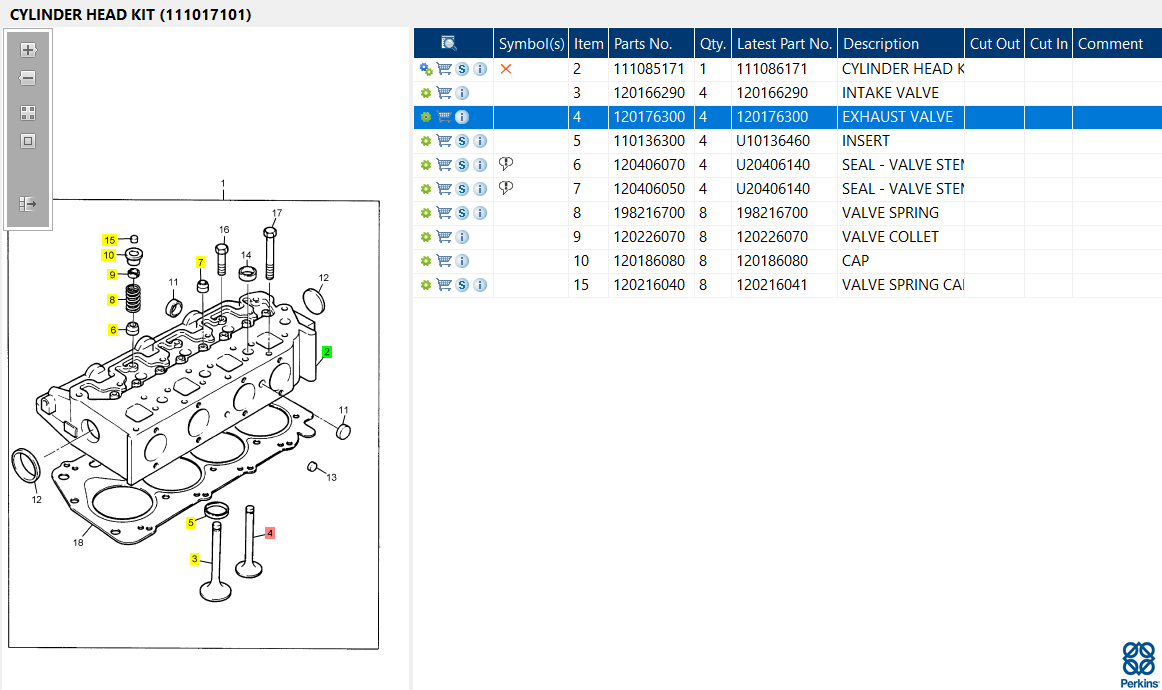The height and width of the screenshot is (690, 1162).
Task: Select the VALVE SPRING row description
Action: click(x=890, y=213)
